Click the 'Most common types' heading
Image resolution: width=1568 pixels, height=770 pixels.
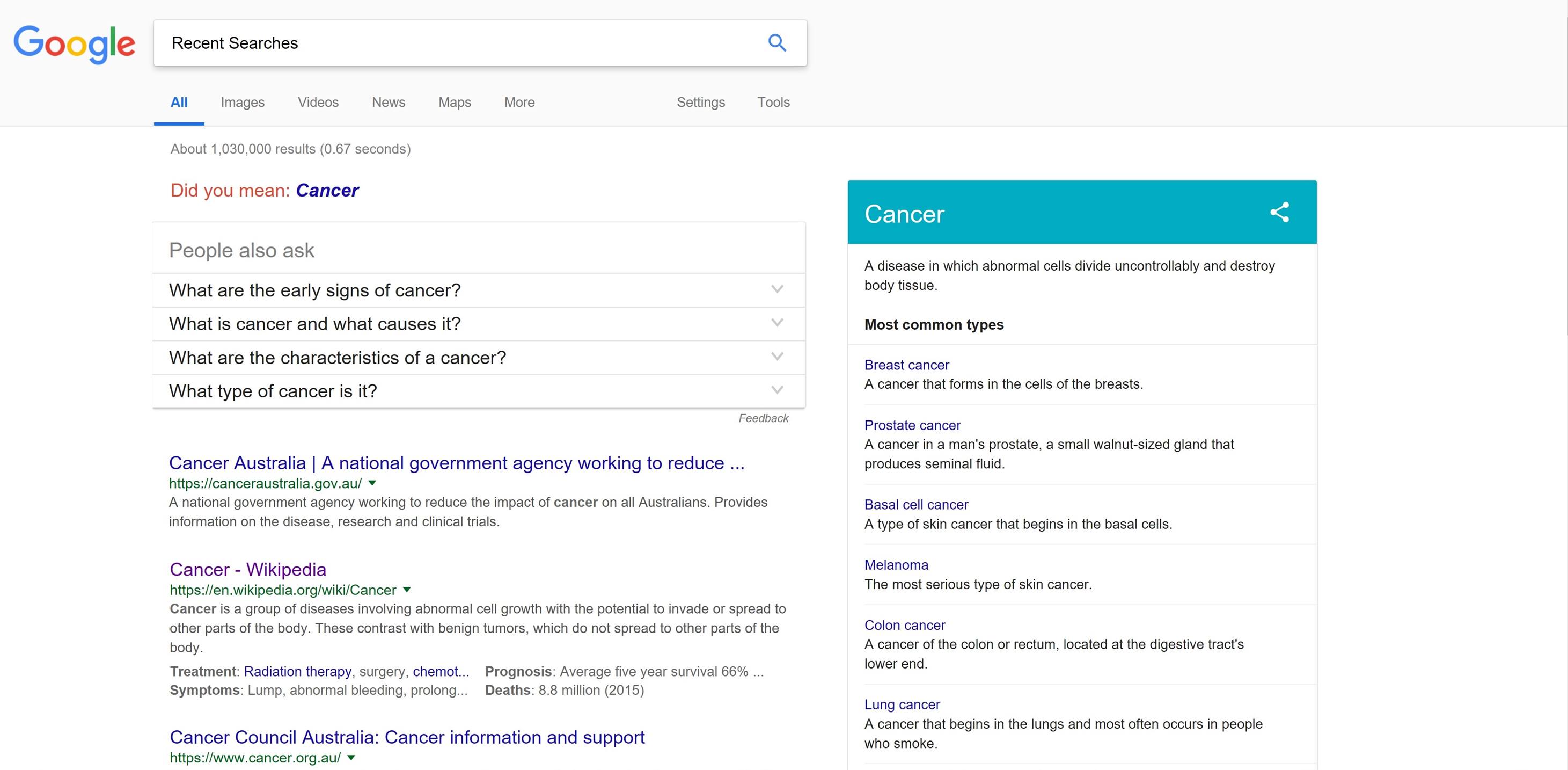click(x=934, y=325)
